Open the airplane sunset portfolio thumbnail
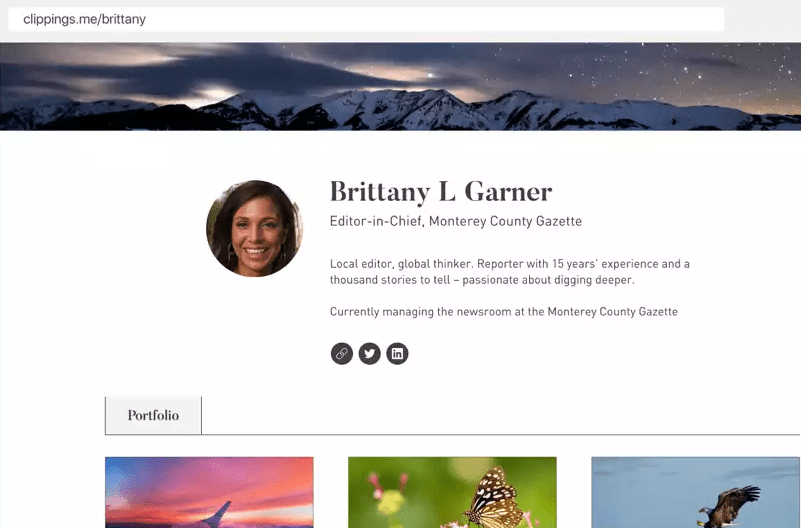 click(209, 492)
